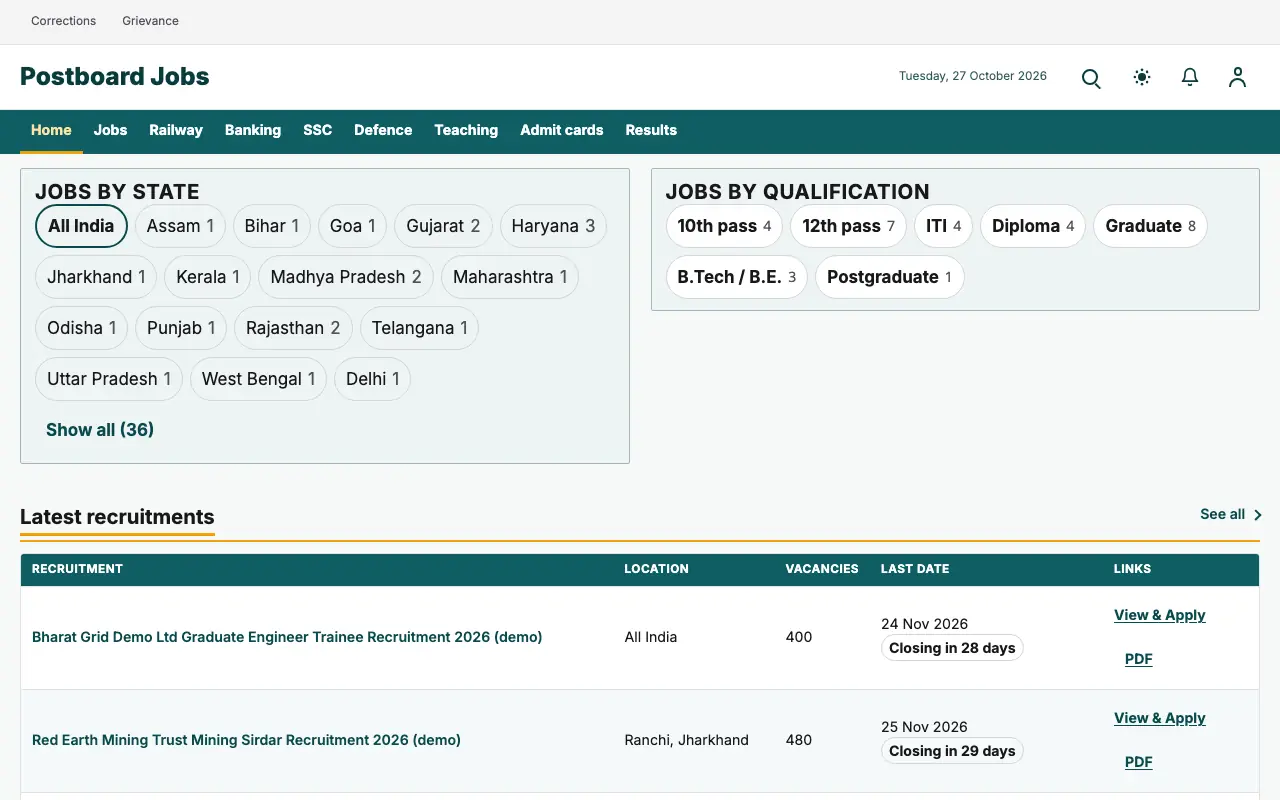This screenshot has width=1280, height=800.
Task: Choose the Rajasthan state chip
Action: pos(293,328)
